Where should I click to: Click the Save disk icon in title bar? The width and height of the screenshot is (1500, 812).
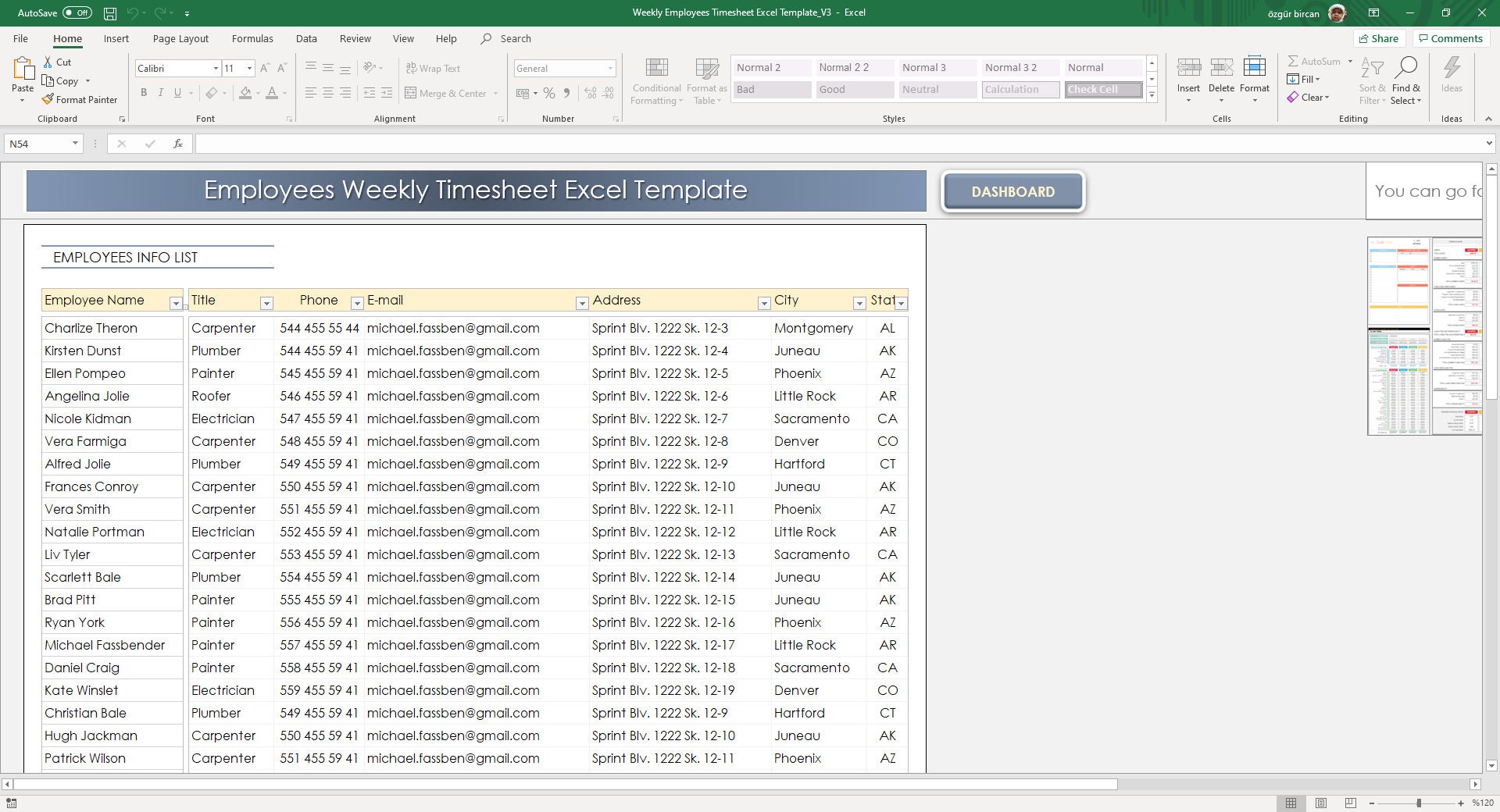110,13
